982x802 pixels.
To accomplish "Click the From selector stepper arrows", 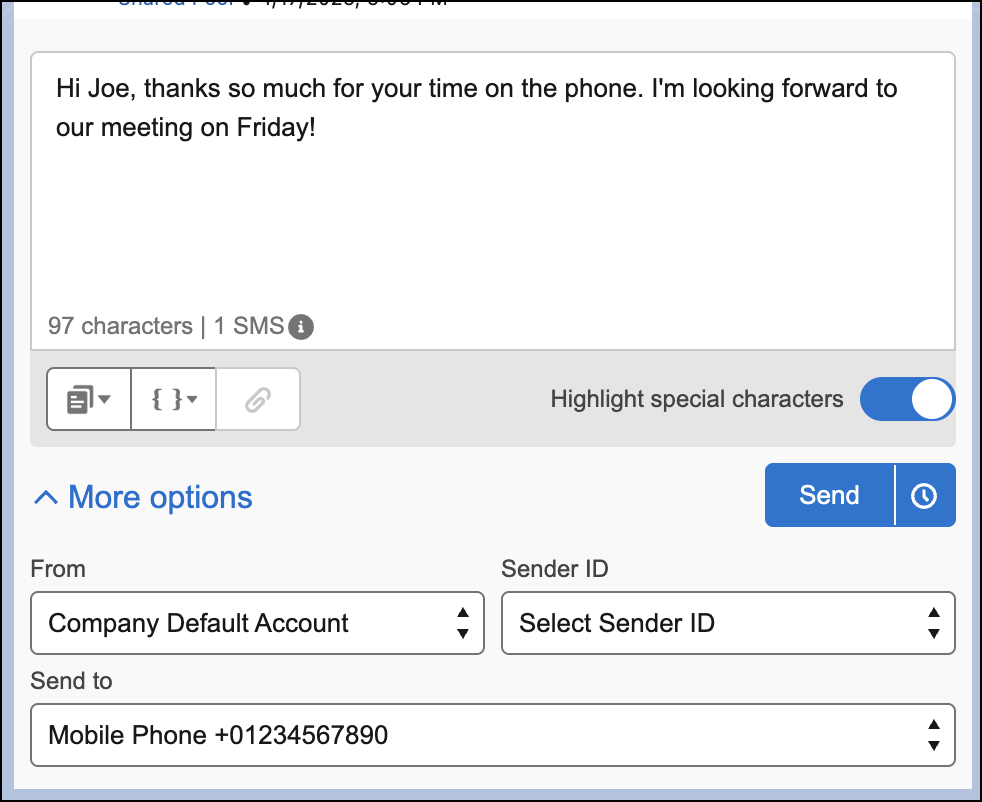I will pyautogui.click(x=462, y=623).
